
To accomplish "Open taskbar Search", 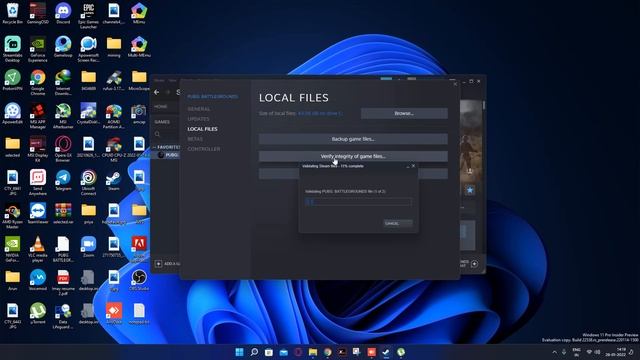I will [x=254, y=352].
